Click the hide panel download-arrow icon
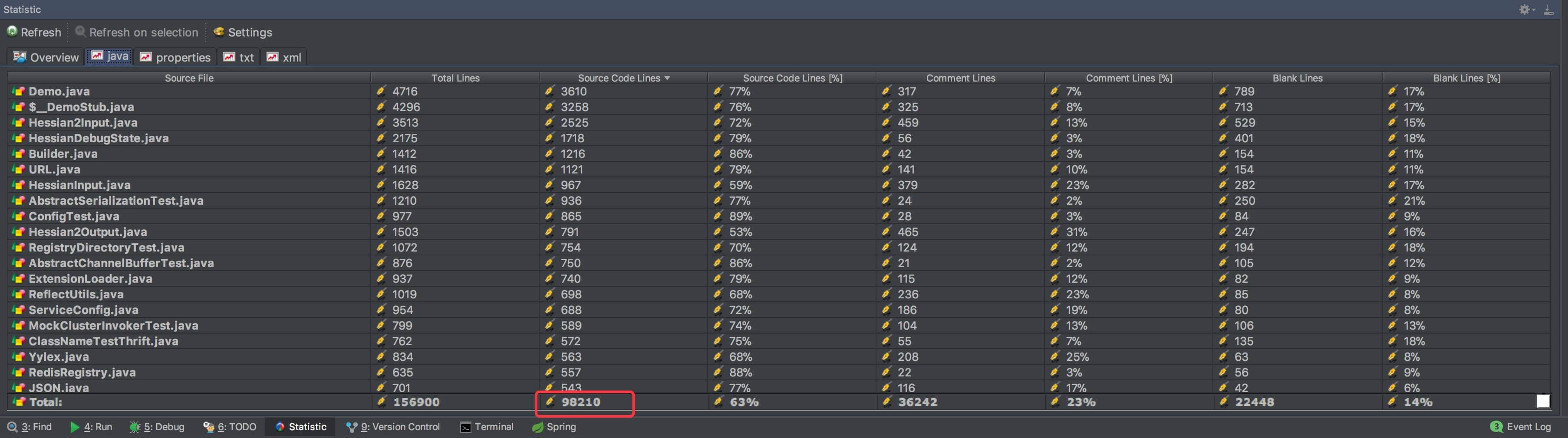Screen dimensions: 1568x438 coord(1548,10)
